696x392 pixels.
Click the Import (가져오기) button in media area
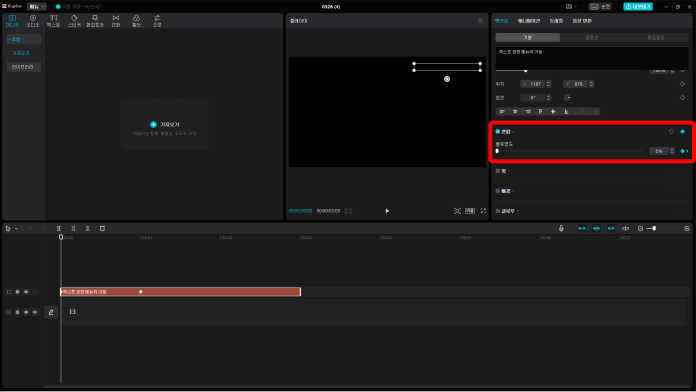tap(165, 124)
